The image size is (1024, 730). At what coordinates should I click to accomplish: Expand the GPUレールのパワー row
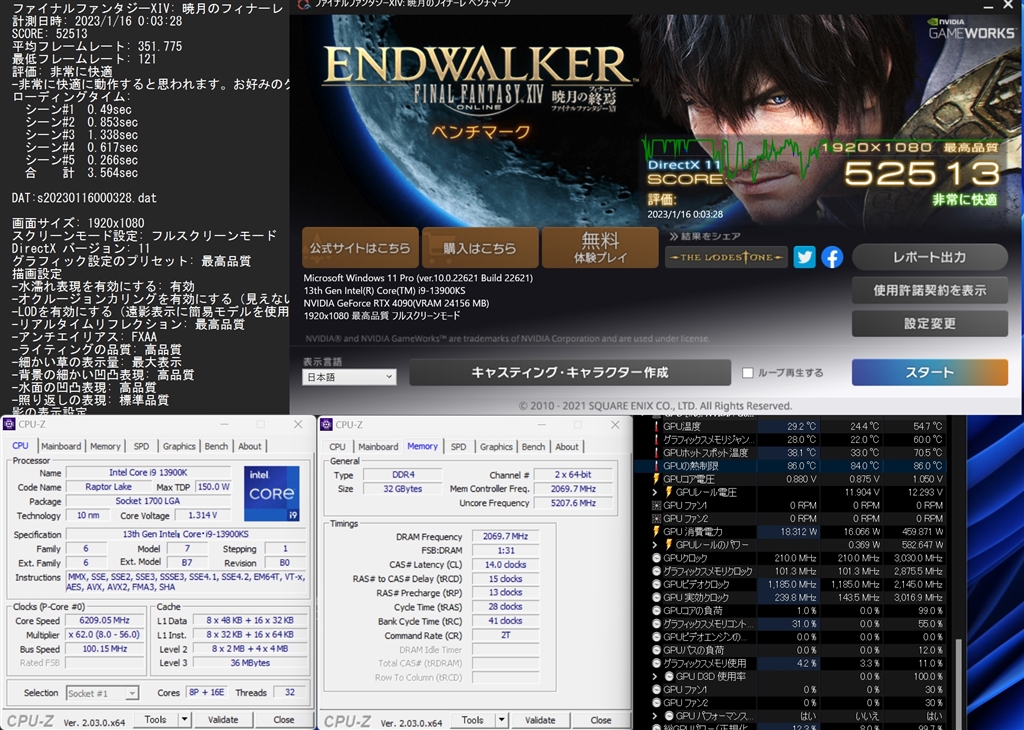coord(656,545)
